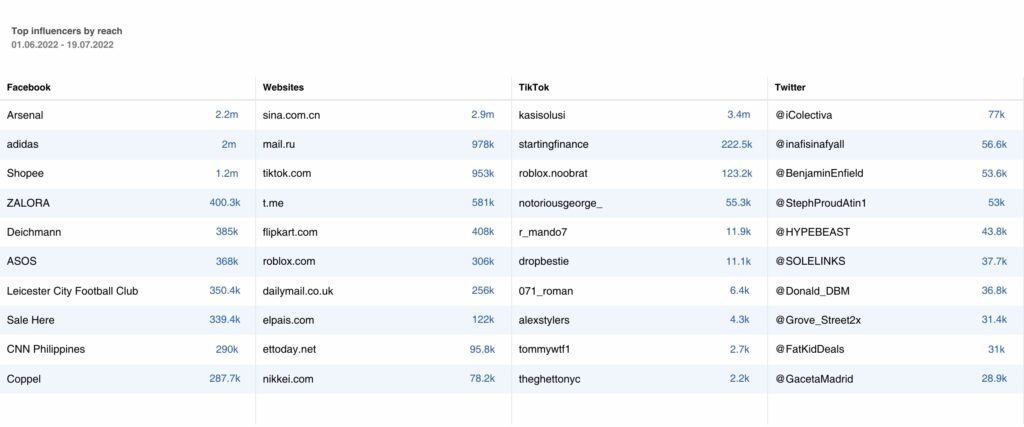Image resolution: width=1024 pixels, height=427 pixels.
Task: Click the Arsenal Facebook influencer
Action: click(x=25, y=115)
